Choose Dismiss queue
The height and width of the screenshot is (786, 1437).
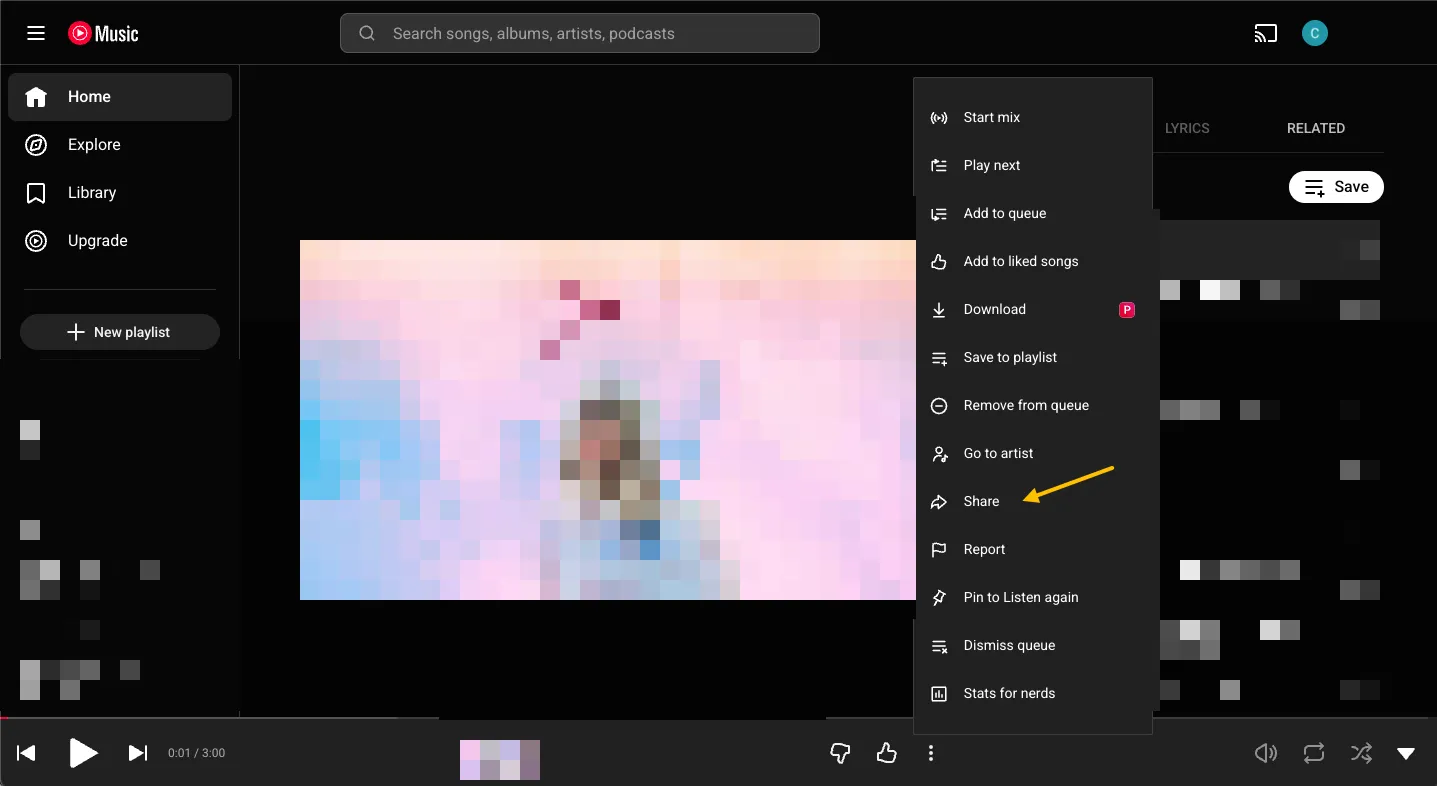click(x=1033, y=645)
